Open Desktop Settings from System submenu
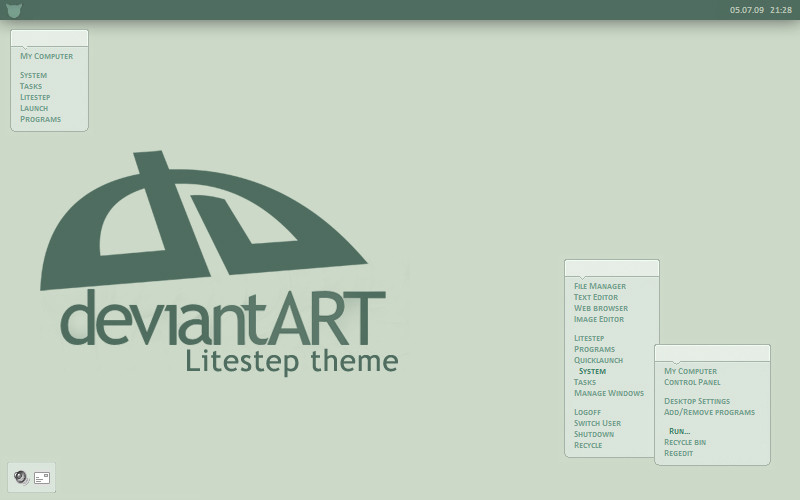800x500 pixels. point(697,401)
